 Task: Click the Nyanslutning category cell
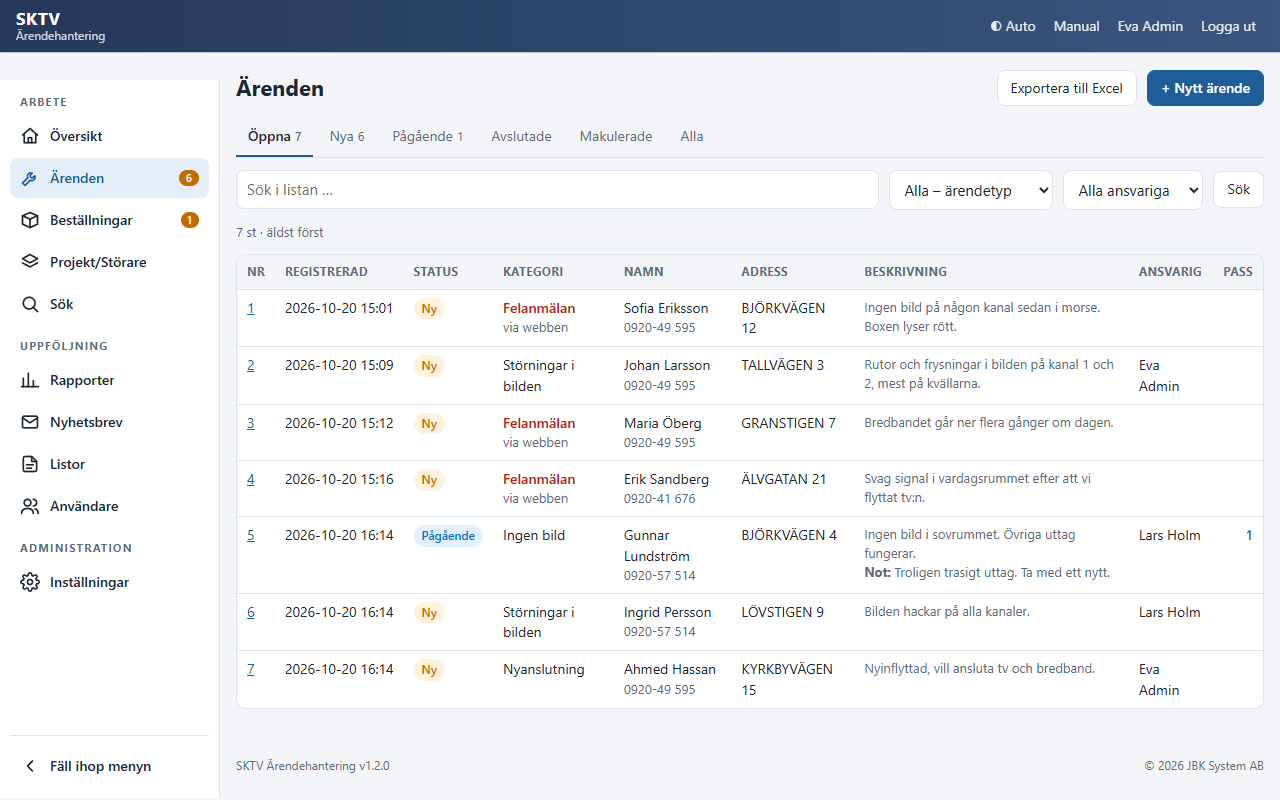(544, 669)
